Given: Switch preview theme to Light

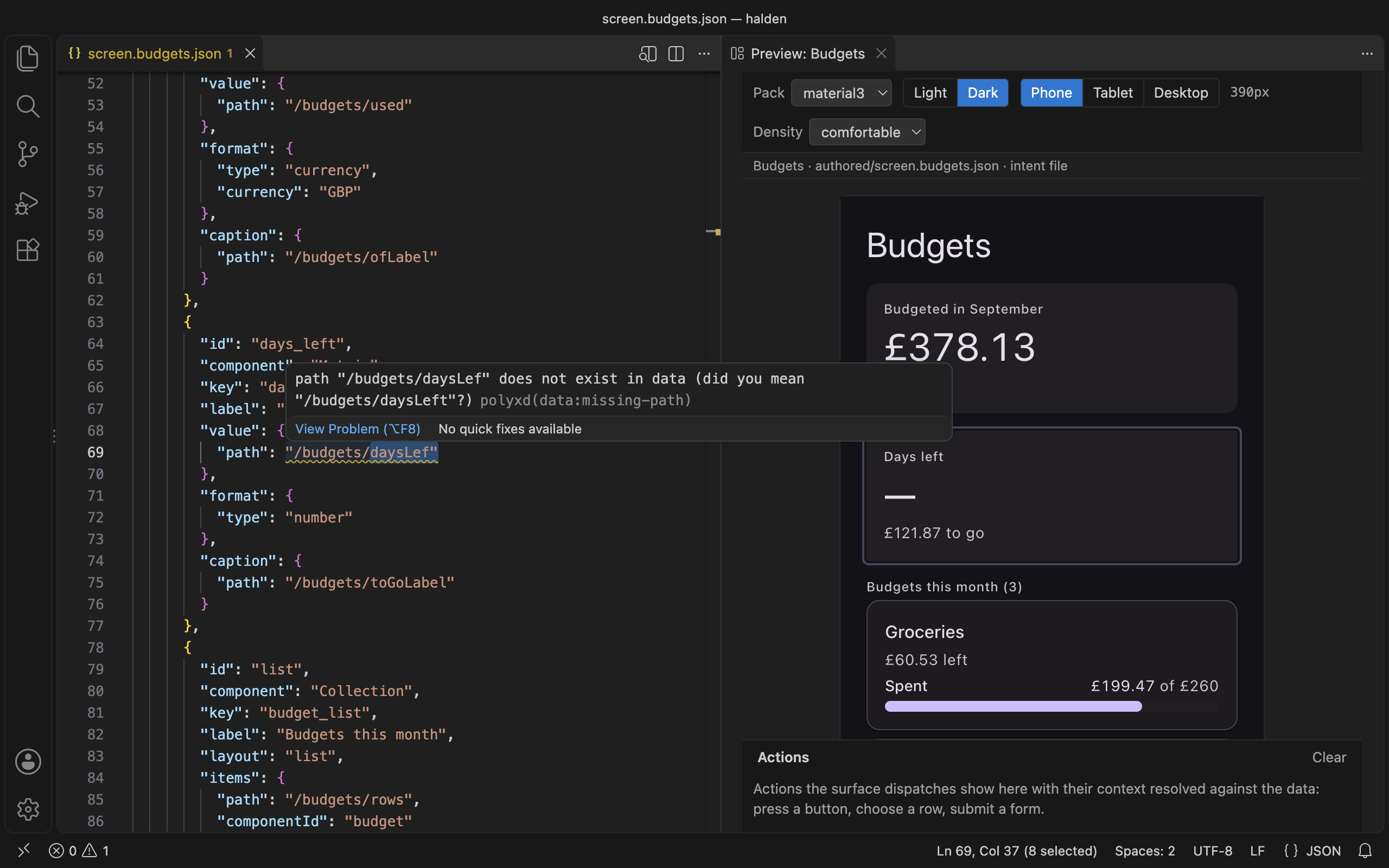Looking at the screenshot, I should coord(930,92).
